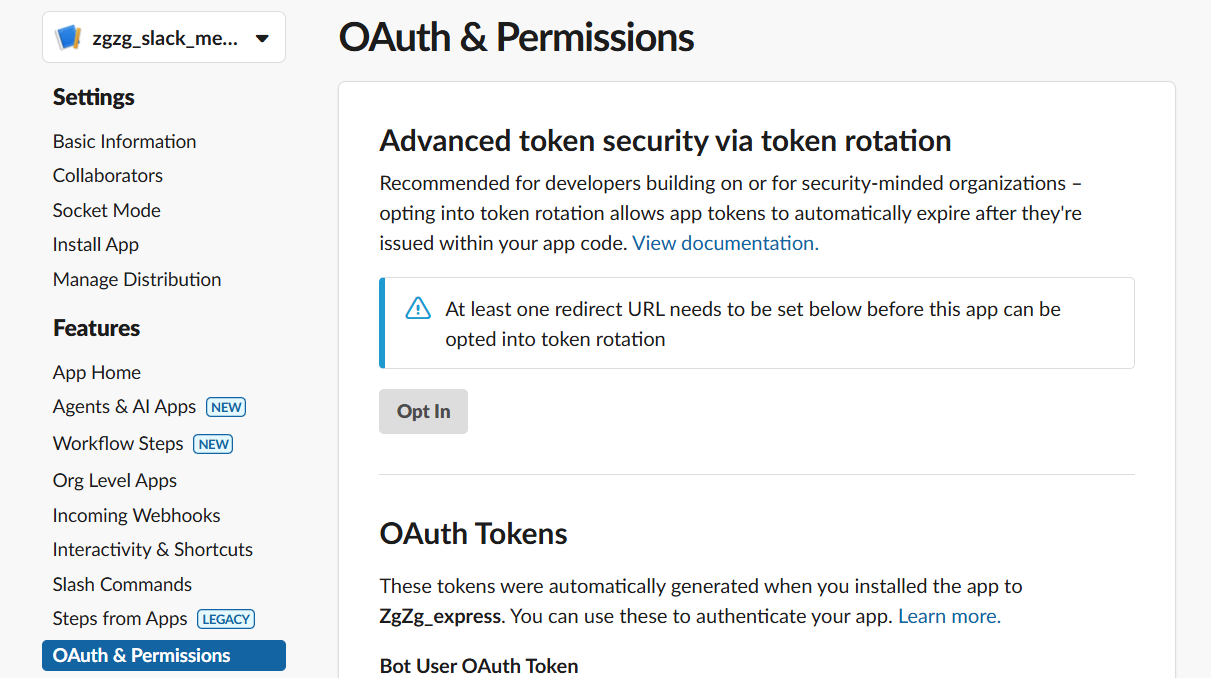
Task: Open Socket Mode page
Action: pyautogui.click(x=107, y=210)
